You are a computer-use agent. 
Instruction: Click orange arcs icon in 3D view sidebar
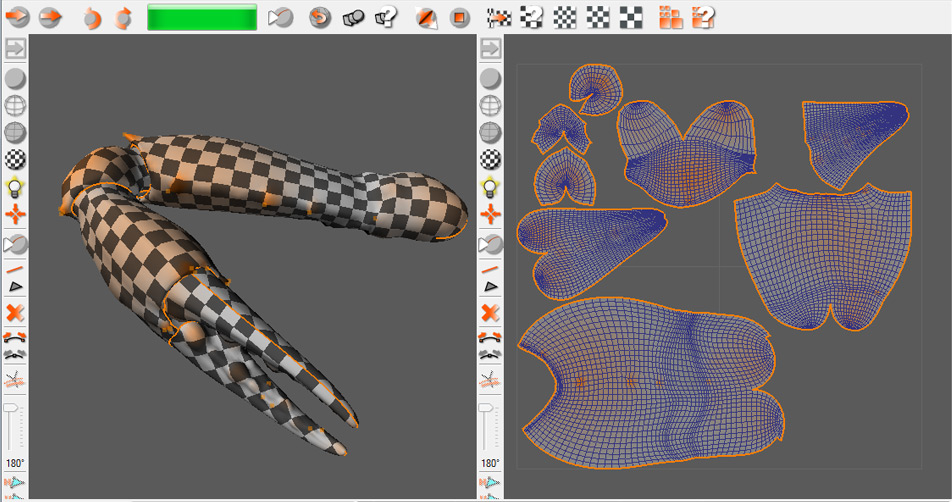(15, 337)
